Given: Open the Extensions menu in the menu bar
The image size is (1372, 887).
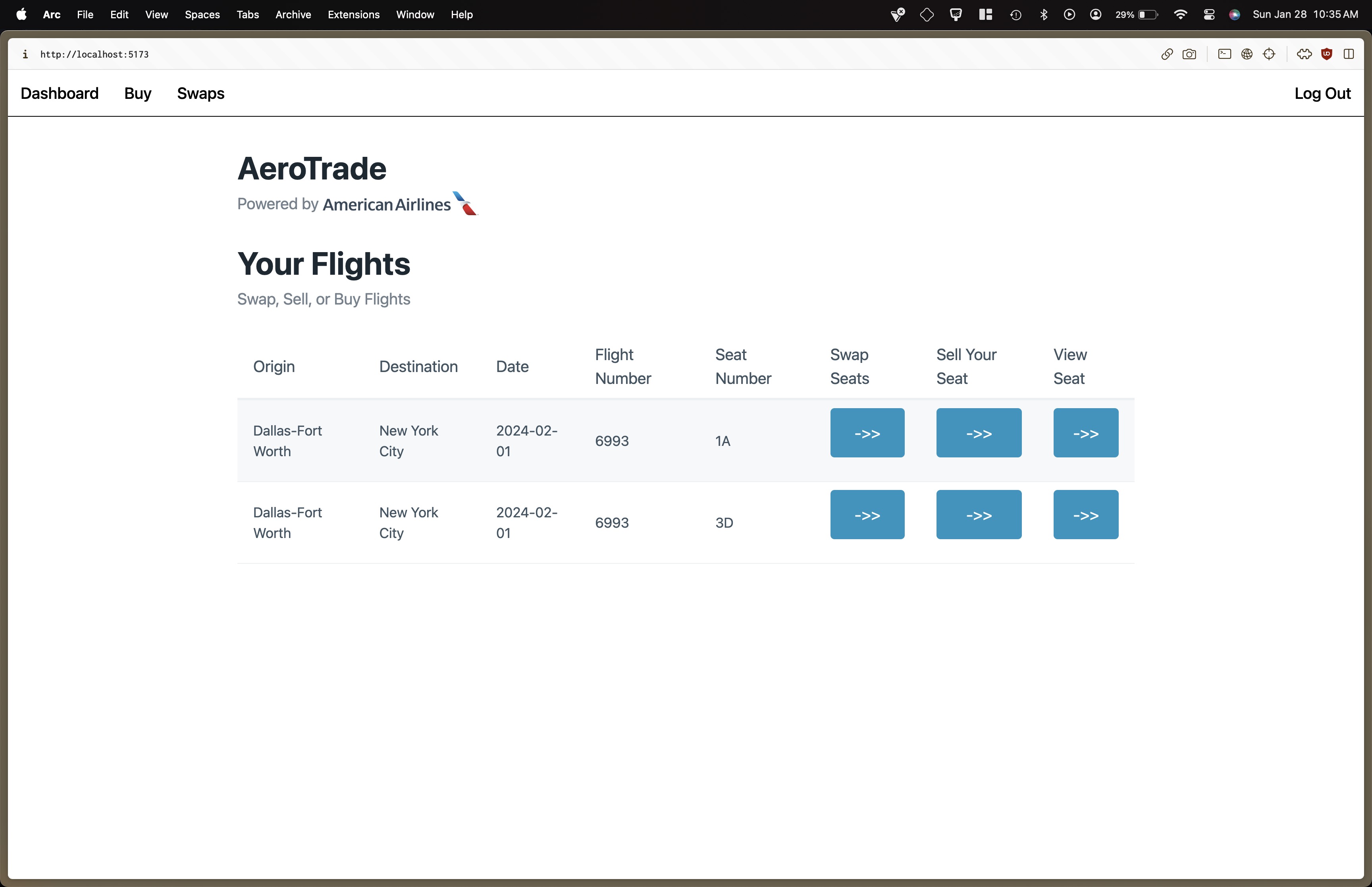Looking at the screenshot, I should pos(353,14).
